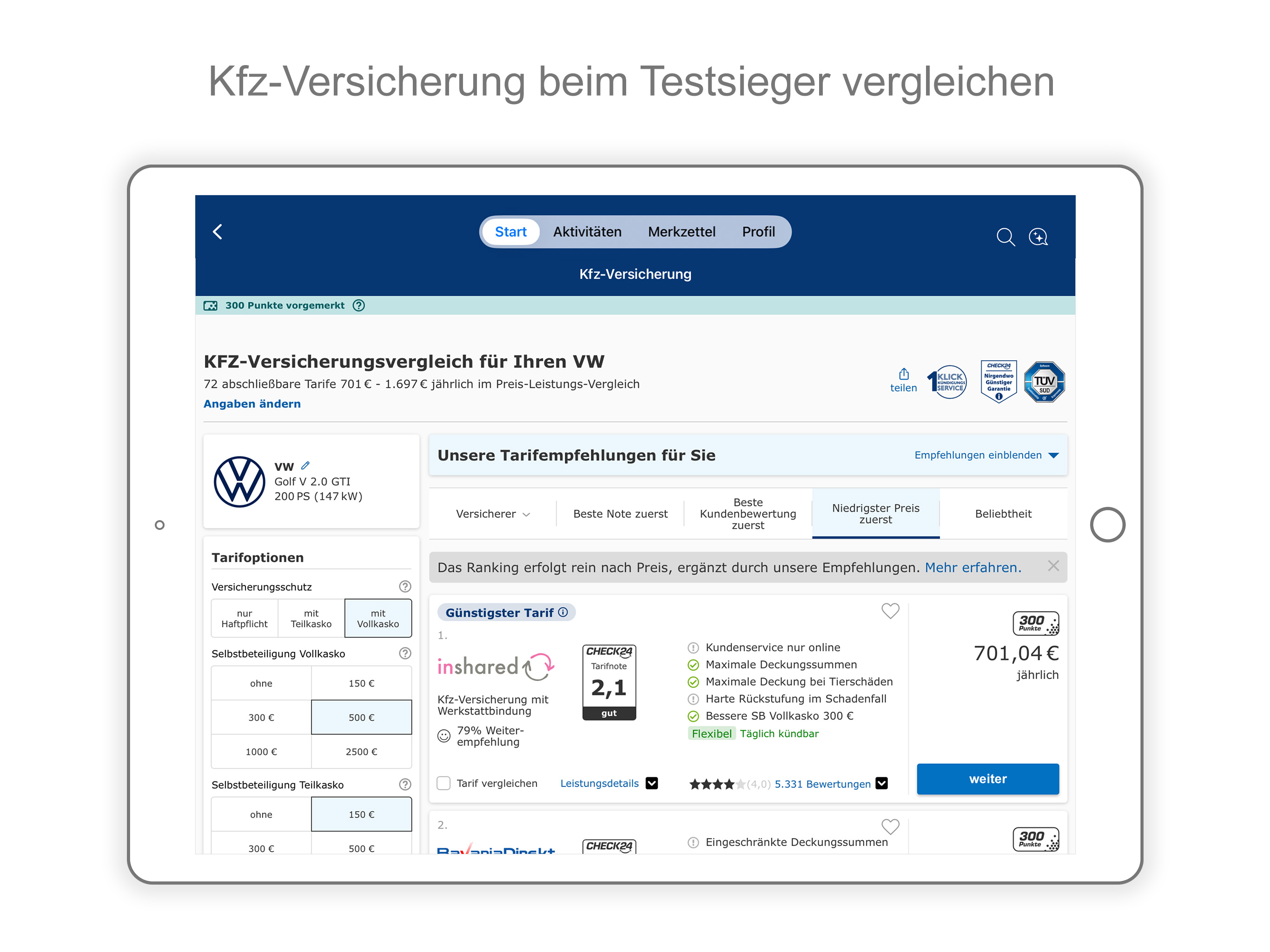1270x952 pixels.
Task: Open search via the magnifier icon
Action: (x=1006, y=237)
